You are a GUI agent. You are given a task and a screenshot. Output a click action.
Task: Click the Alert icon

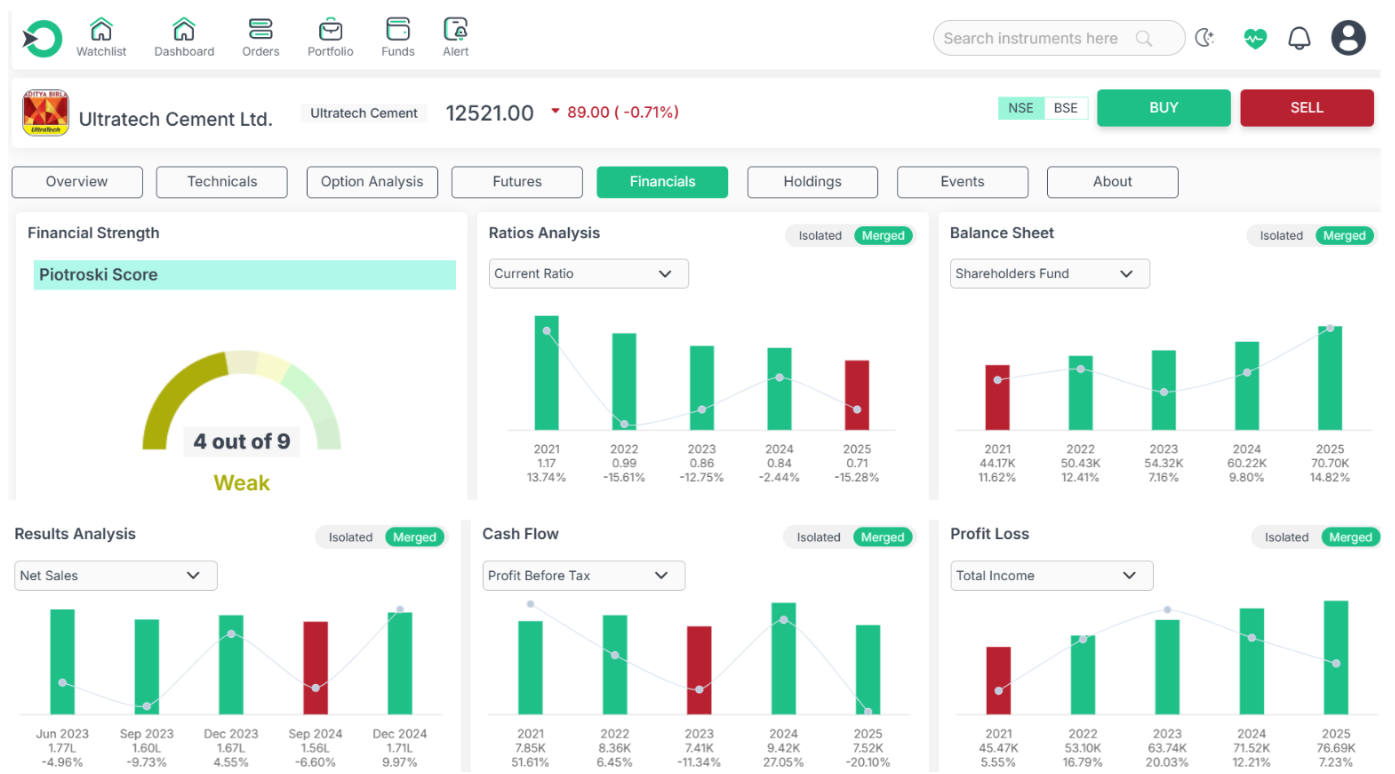pyautogui.click(x=456, y=30)
